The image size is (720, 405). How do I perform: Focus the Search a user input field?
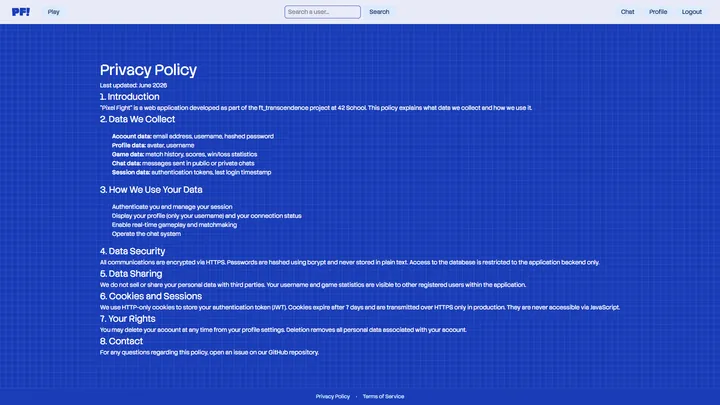pos(322,12)
